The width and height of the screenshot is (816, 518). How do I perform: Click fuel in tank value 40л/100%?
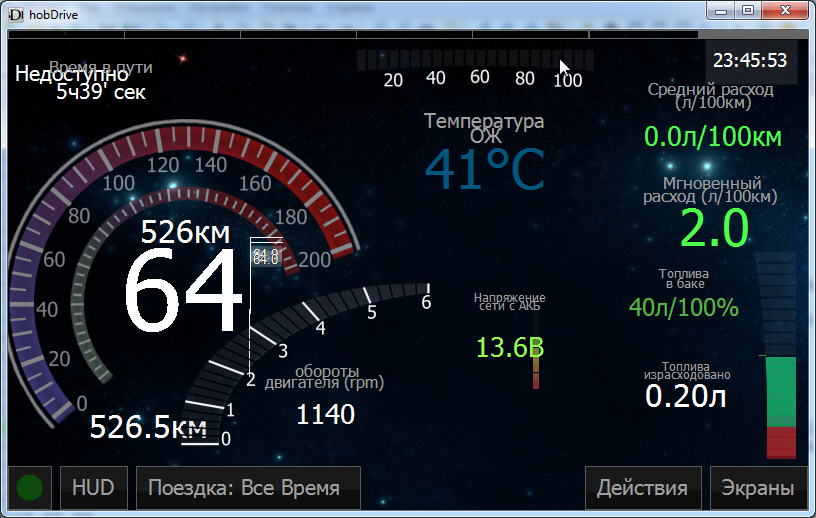(x=684, y=307)
